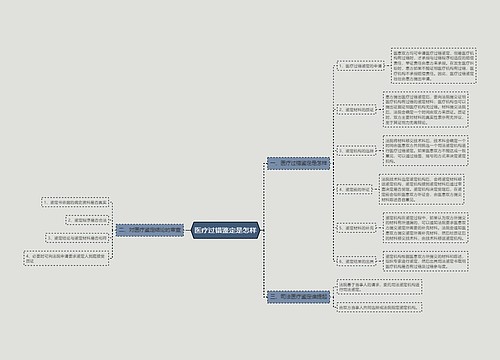Image resolution: width=500 pixels, height=360 pixels.
Task: Click note 法院基于当事人的请求 under branch 三
Action: click(380, 287)
